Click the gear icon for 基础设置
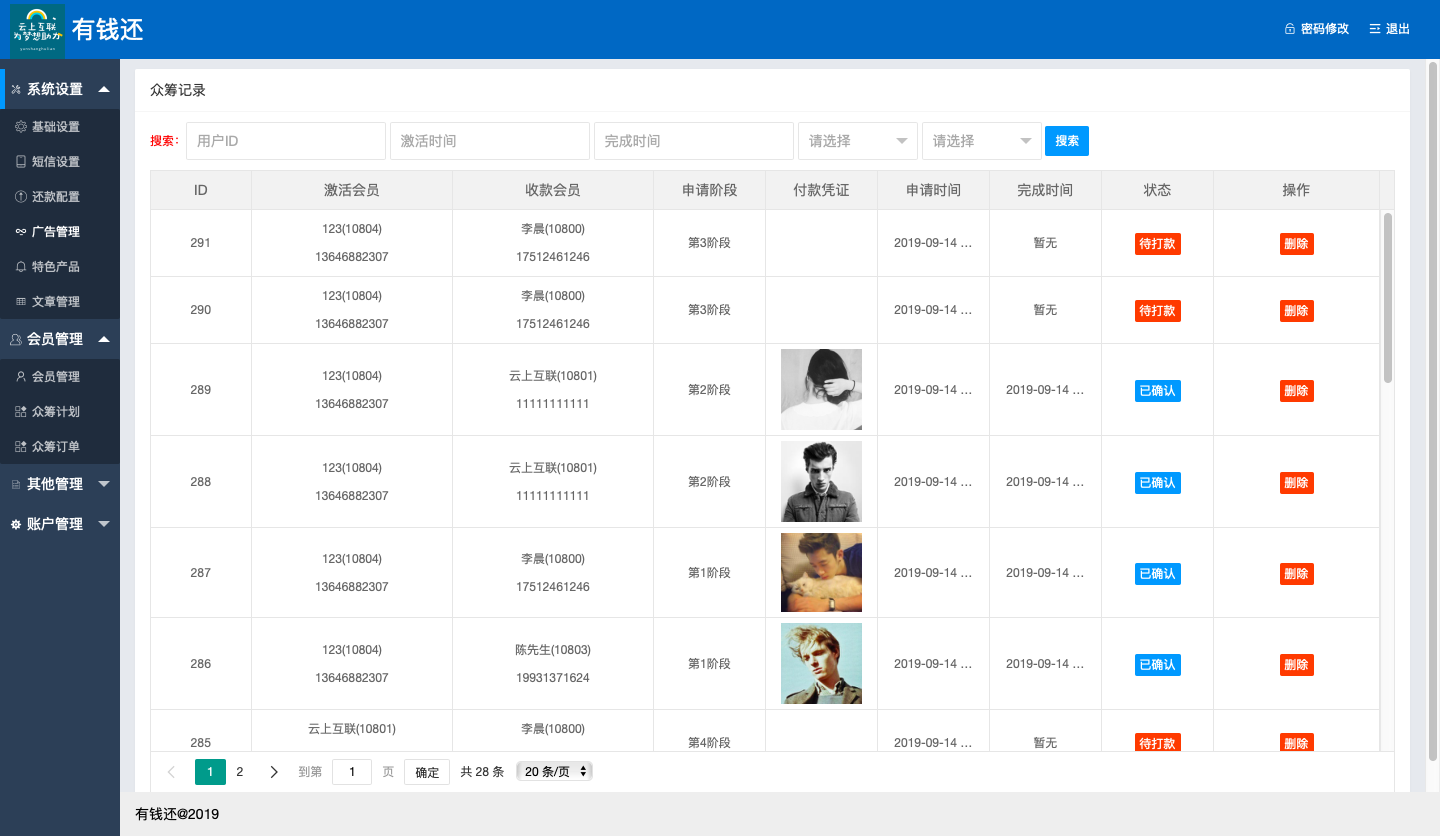Image resolution: width=1440 pixels, height=836 pixels. point(21,127)
